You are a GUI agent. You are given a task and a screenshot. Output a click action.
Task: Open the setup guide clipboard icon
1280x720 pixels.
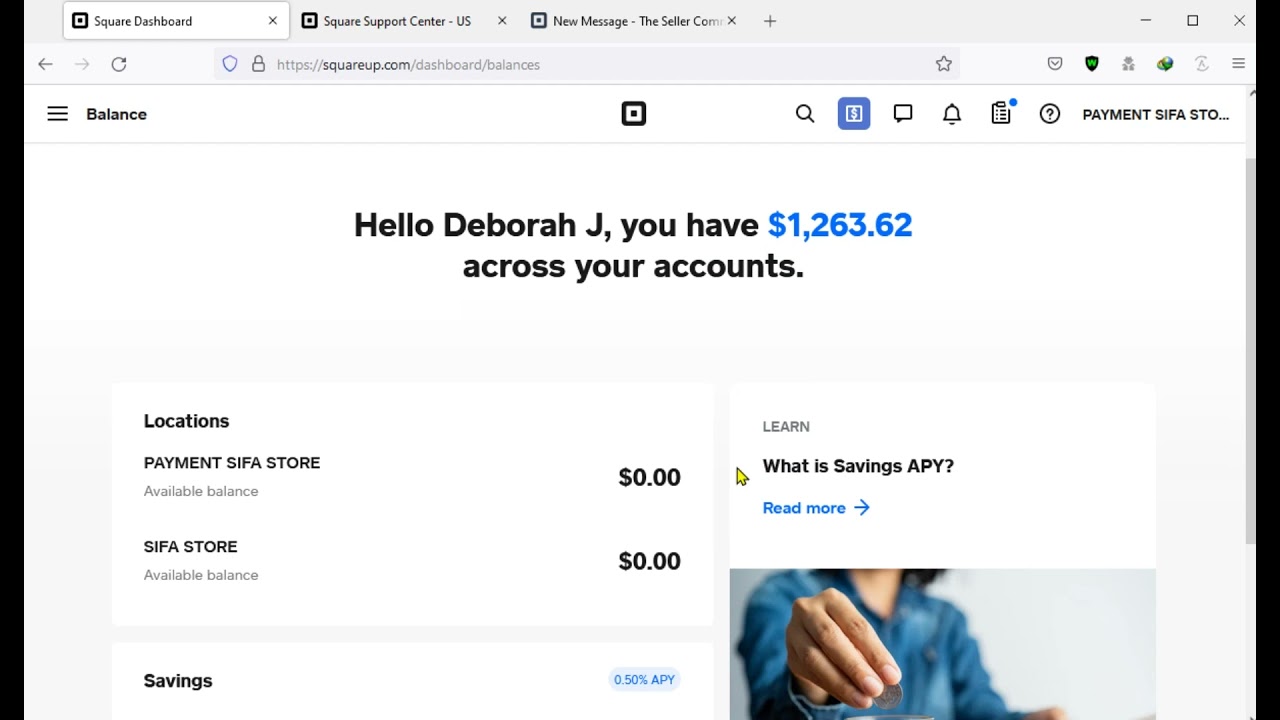[x=1002, y=113]
